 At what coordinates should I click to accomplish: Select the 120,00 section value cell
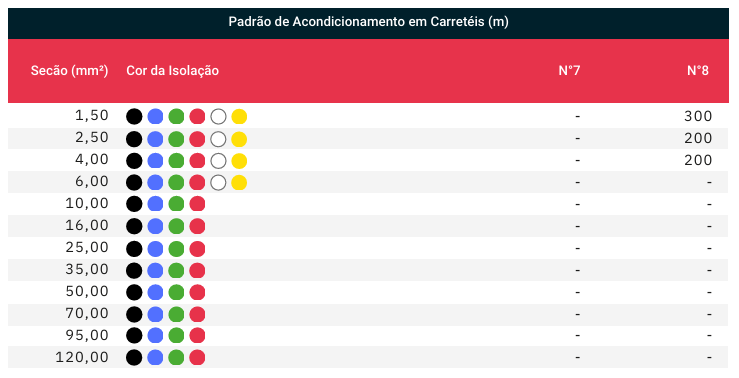[x=82, y=357]
